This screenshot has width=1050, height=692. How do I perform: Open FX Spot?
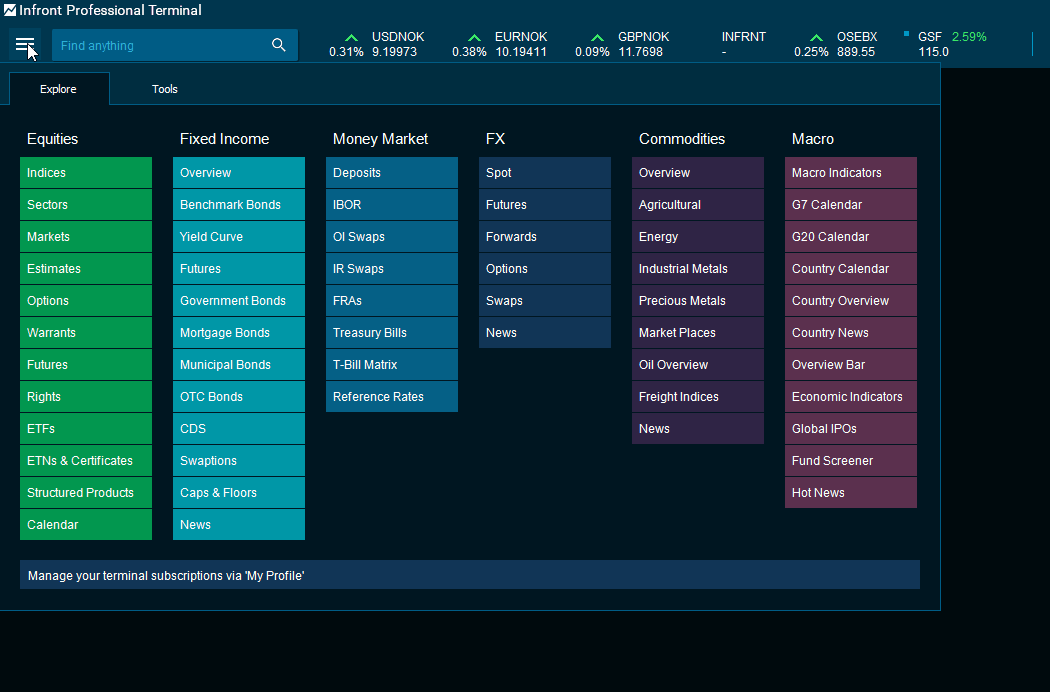click(544, 173)
